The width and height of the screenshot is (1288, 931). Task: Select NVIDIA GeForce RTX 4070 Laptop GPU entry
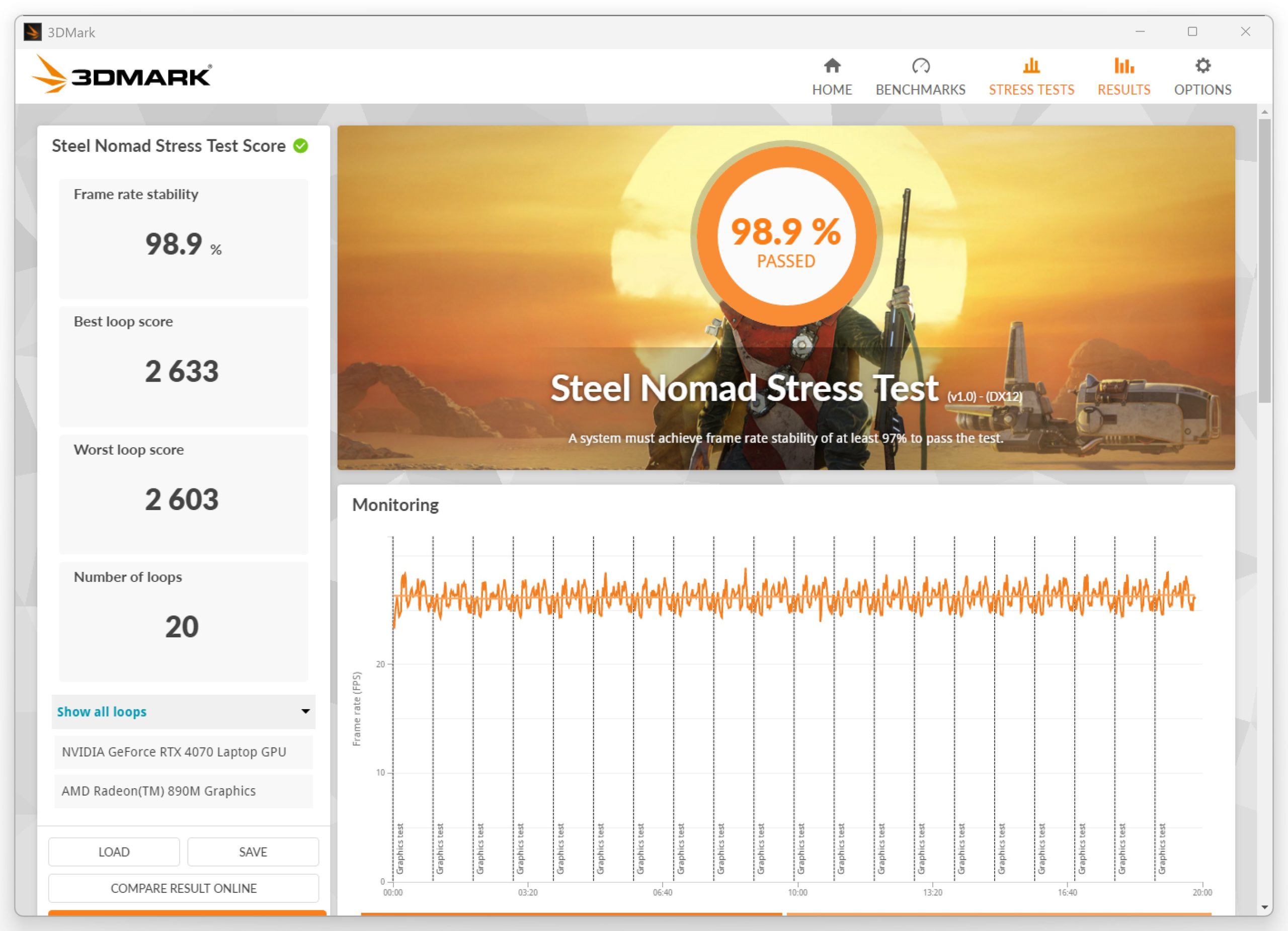tap(184, 751)
